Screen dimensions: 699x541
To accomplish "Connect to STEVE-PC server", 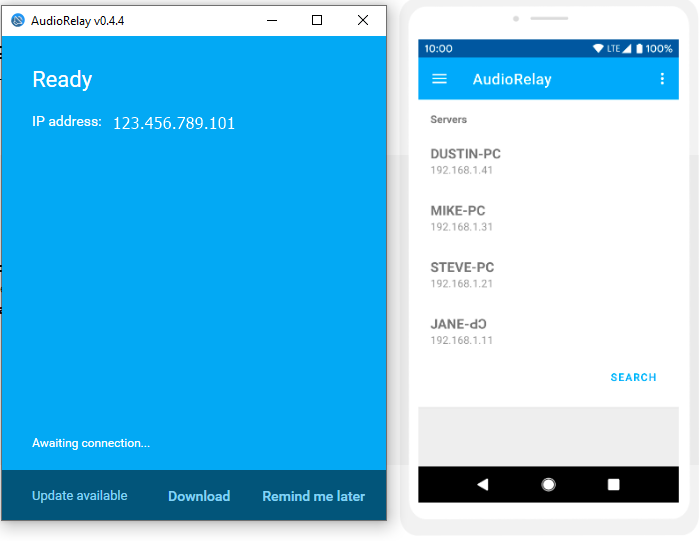I will [548, 275].
